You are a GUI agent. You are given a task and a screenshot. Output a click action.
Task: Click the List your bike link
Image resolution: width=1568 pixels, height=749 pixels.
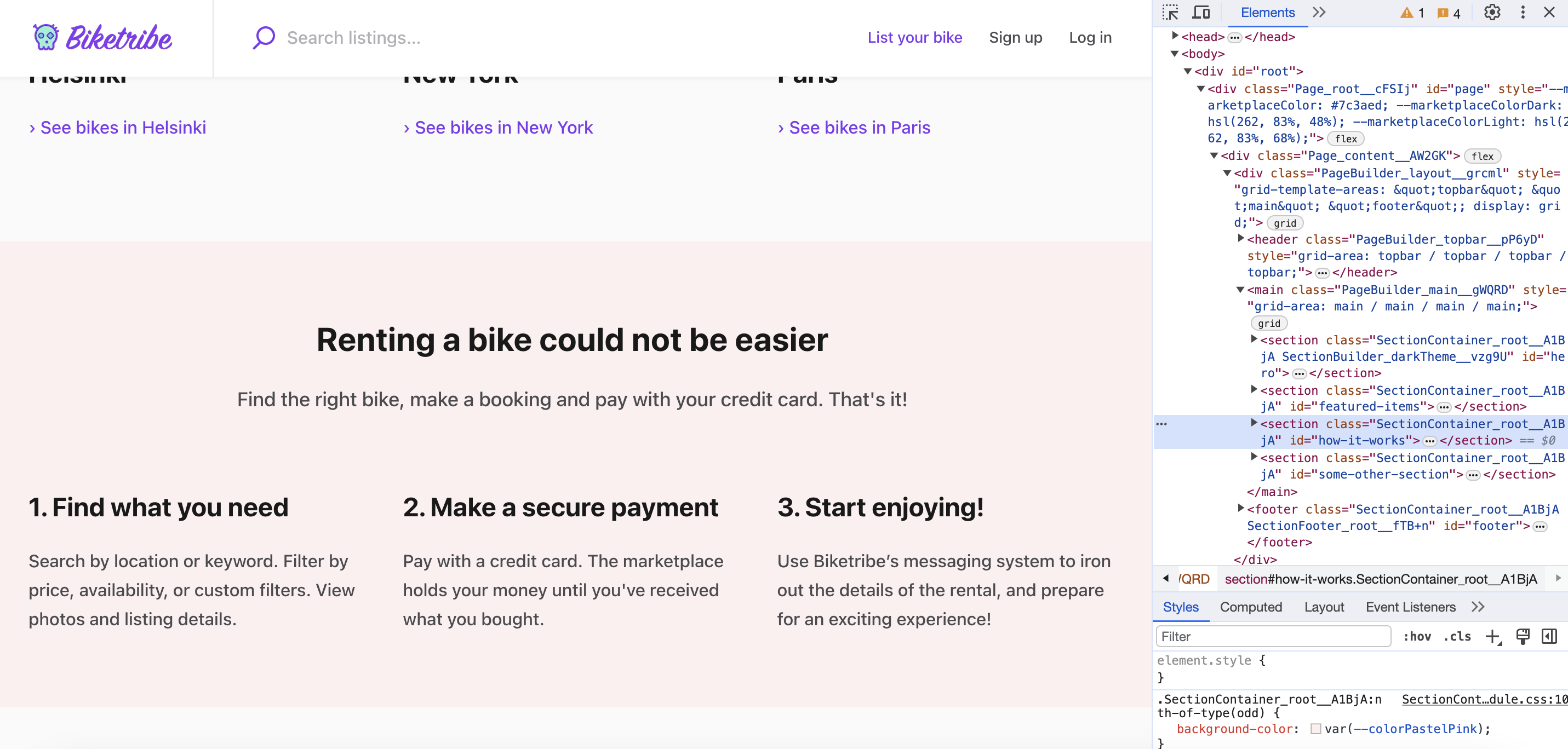(914, 38)
